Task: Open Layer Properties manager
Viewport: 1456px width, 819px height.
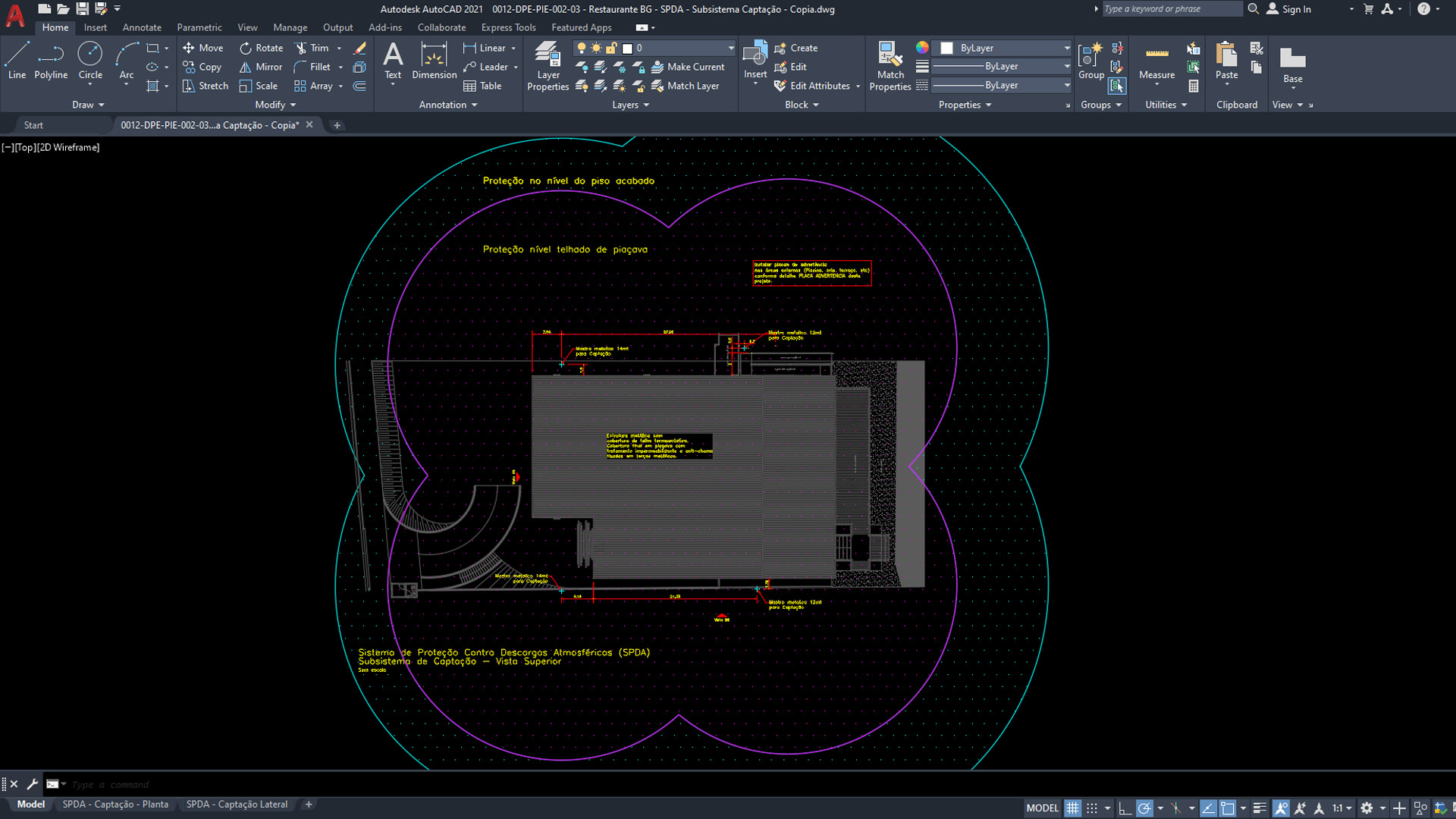Action: (548, 67)
